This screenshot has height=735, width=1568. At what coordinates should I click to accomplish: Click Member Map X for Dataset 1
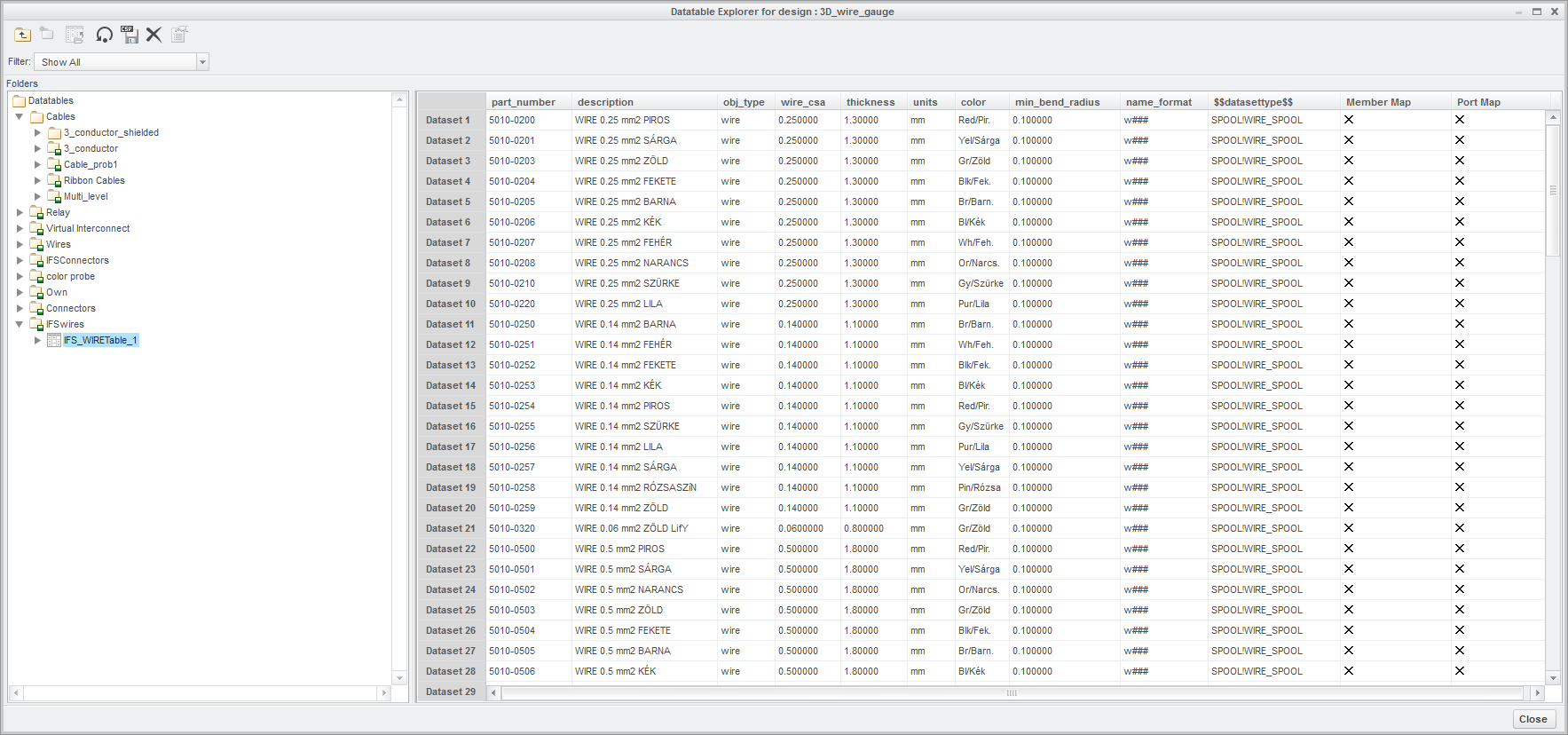tap(1349, 120)
